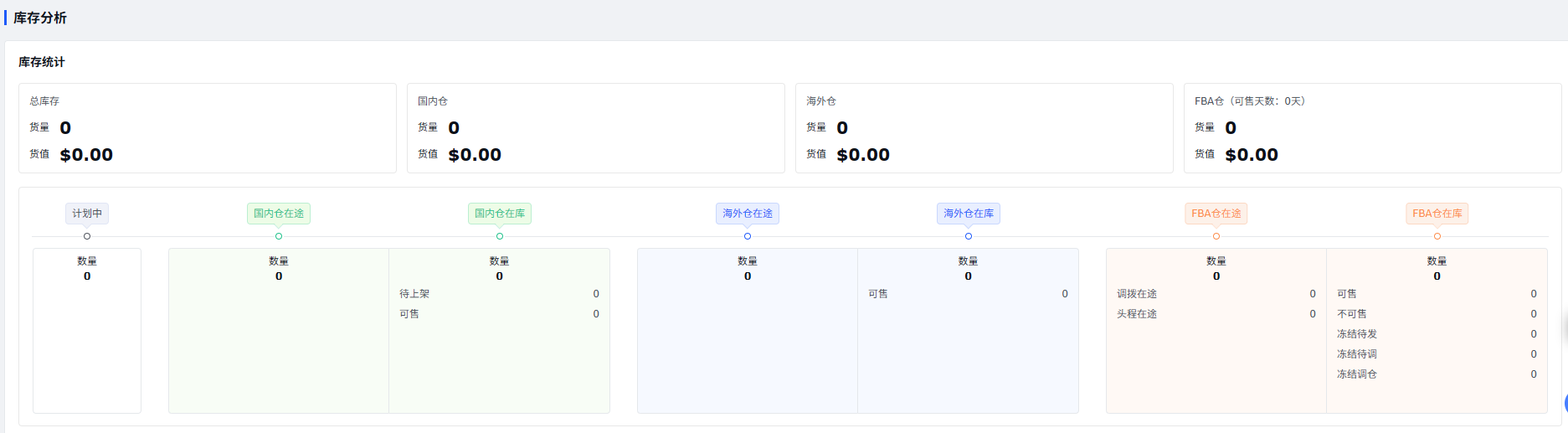Select the FBA仓在库 orange tag

click(1437, 214)
